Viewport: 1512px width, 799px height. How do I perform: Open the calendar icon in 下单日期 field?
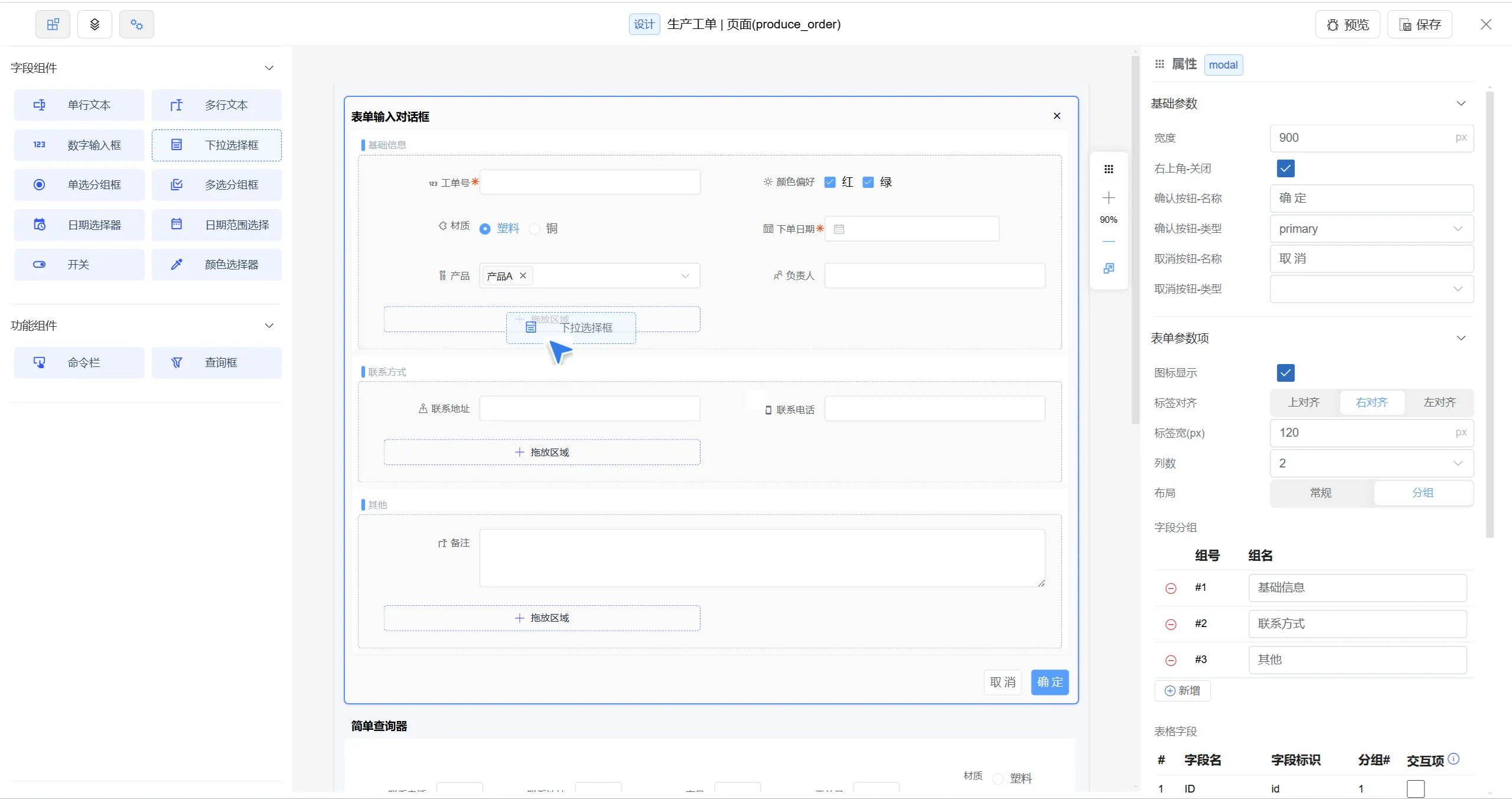(839, 229)
